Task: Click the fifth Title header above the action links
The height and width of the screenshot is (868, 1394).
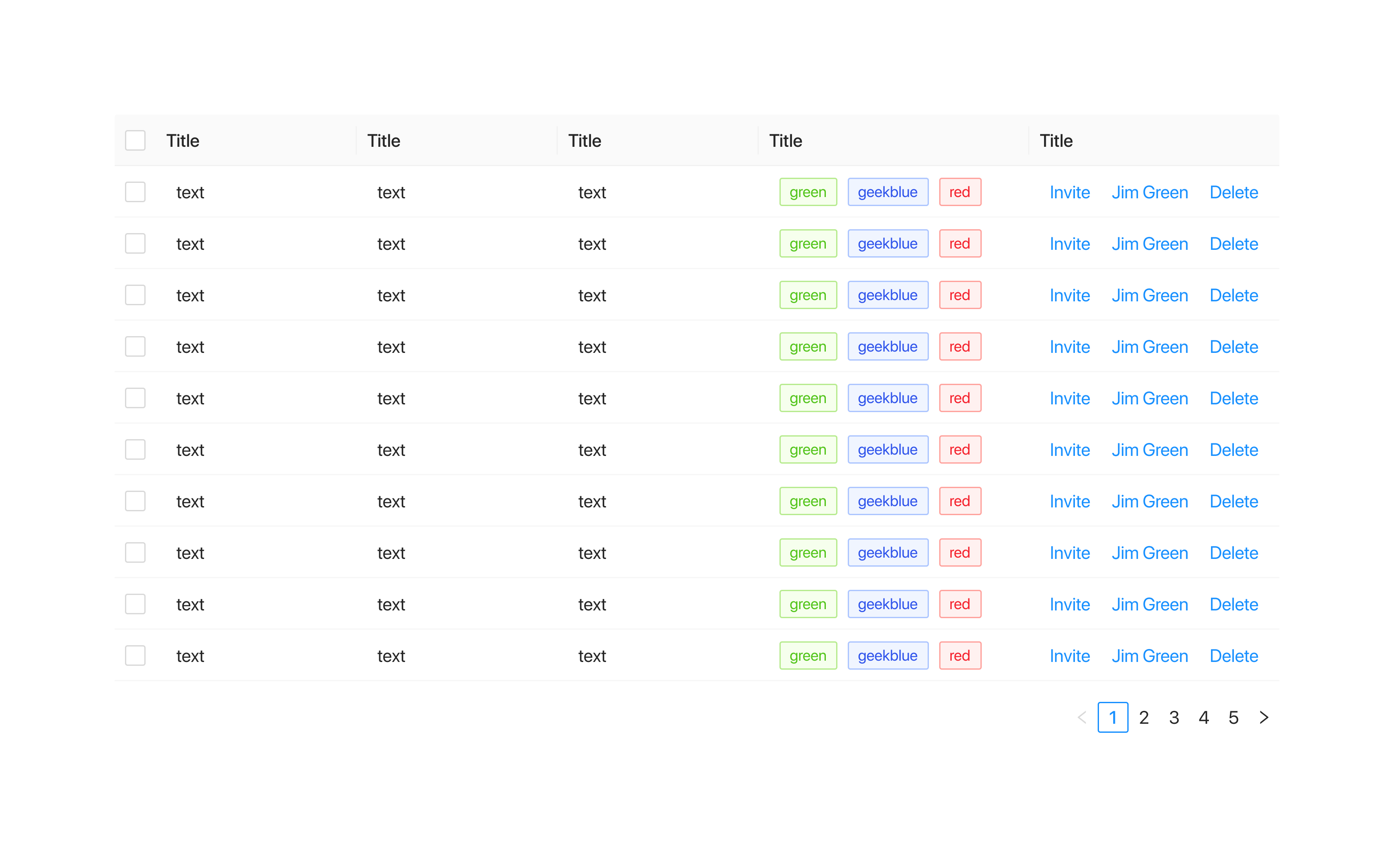Action: 1056,141
